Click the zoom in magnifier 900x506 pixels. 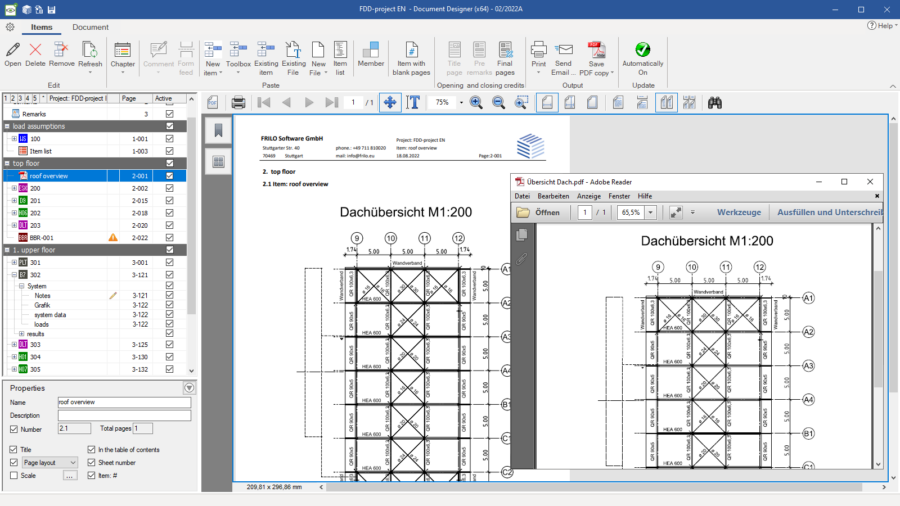click(x=476, y=103)
